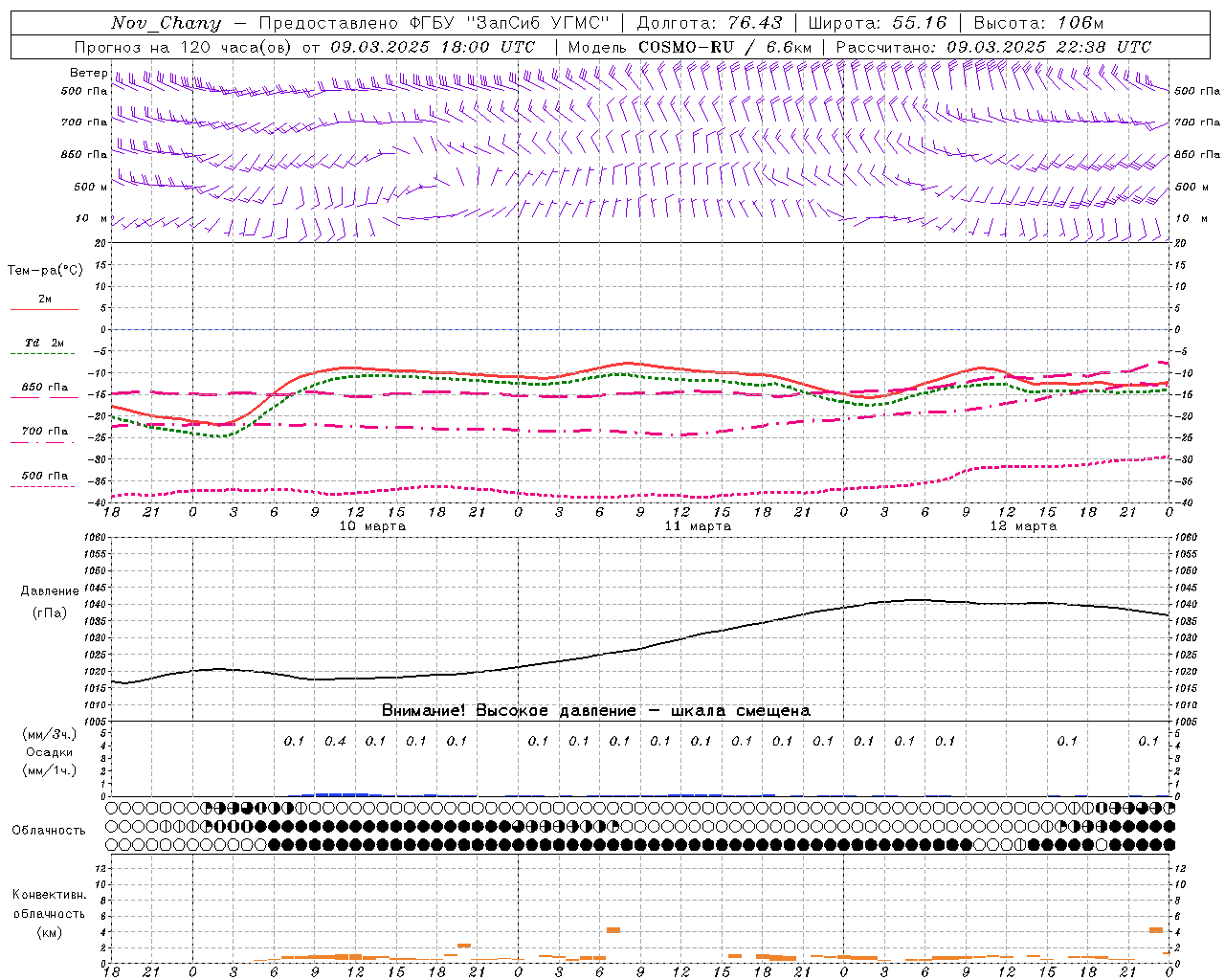Click the (мм/3ч.) precipitation unit label
This screenshot has height=980, width=1225.
50,734
